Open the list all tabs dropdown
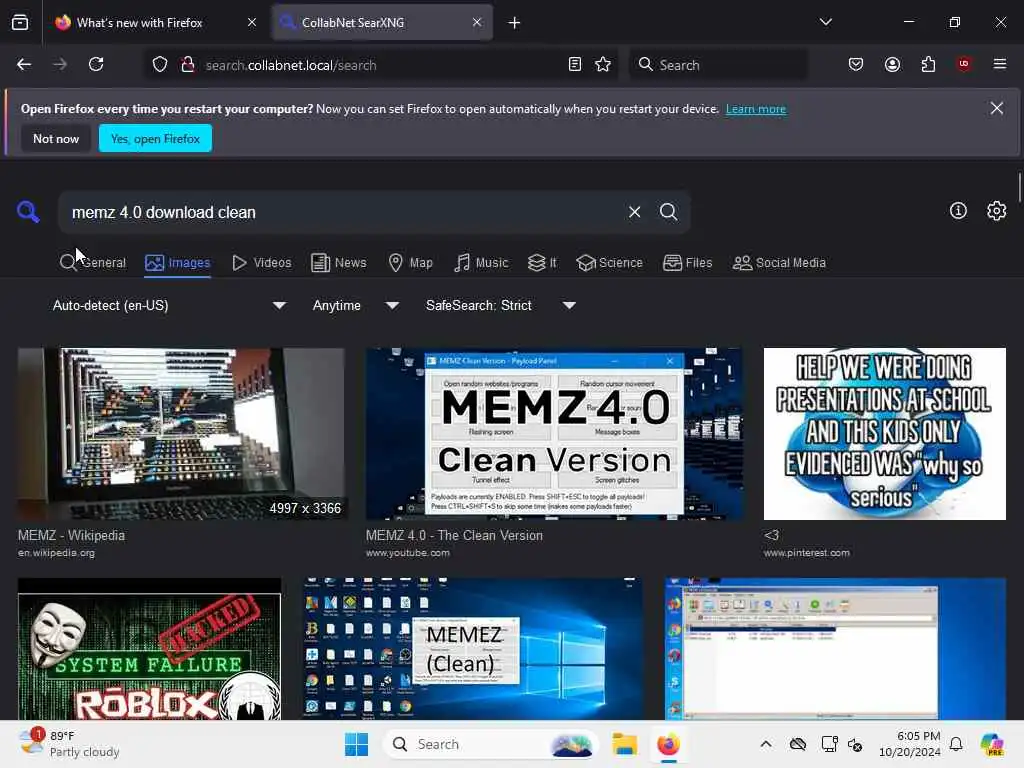The width and height of the screenshot is (1024, 768). 825,22
